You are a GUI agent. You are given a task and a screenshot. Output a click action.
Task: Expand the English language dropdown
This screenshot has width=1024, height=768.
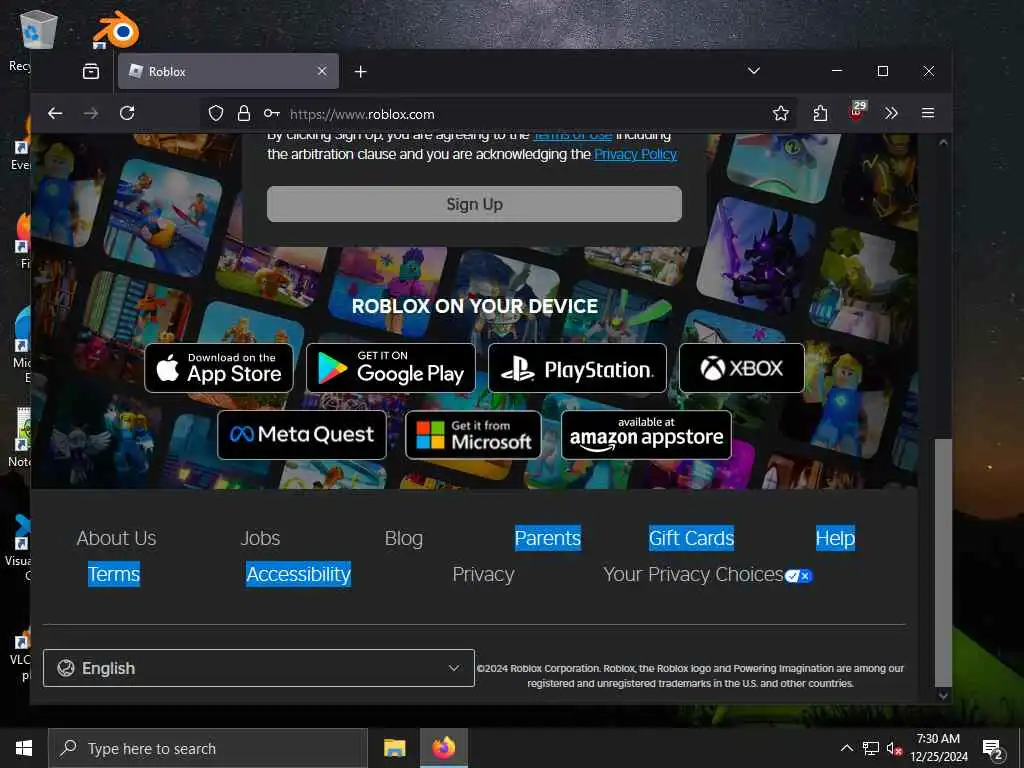click(259, 668)
